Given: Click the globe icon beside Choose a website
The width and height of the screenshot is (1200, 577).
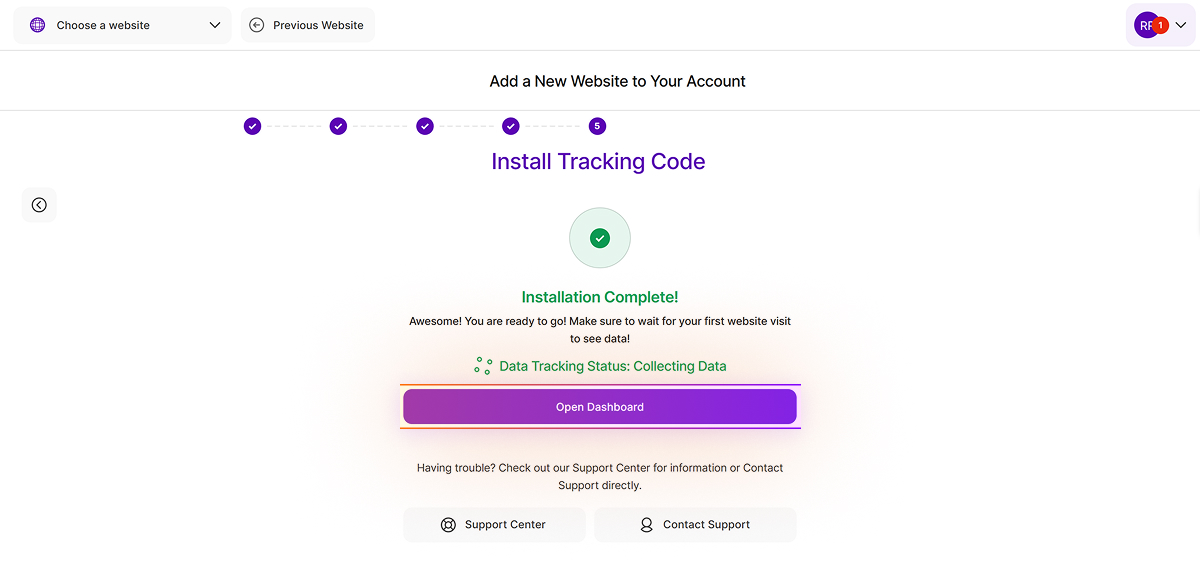Looking at the screenshot, I should (x=38, y=25).
